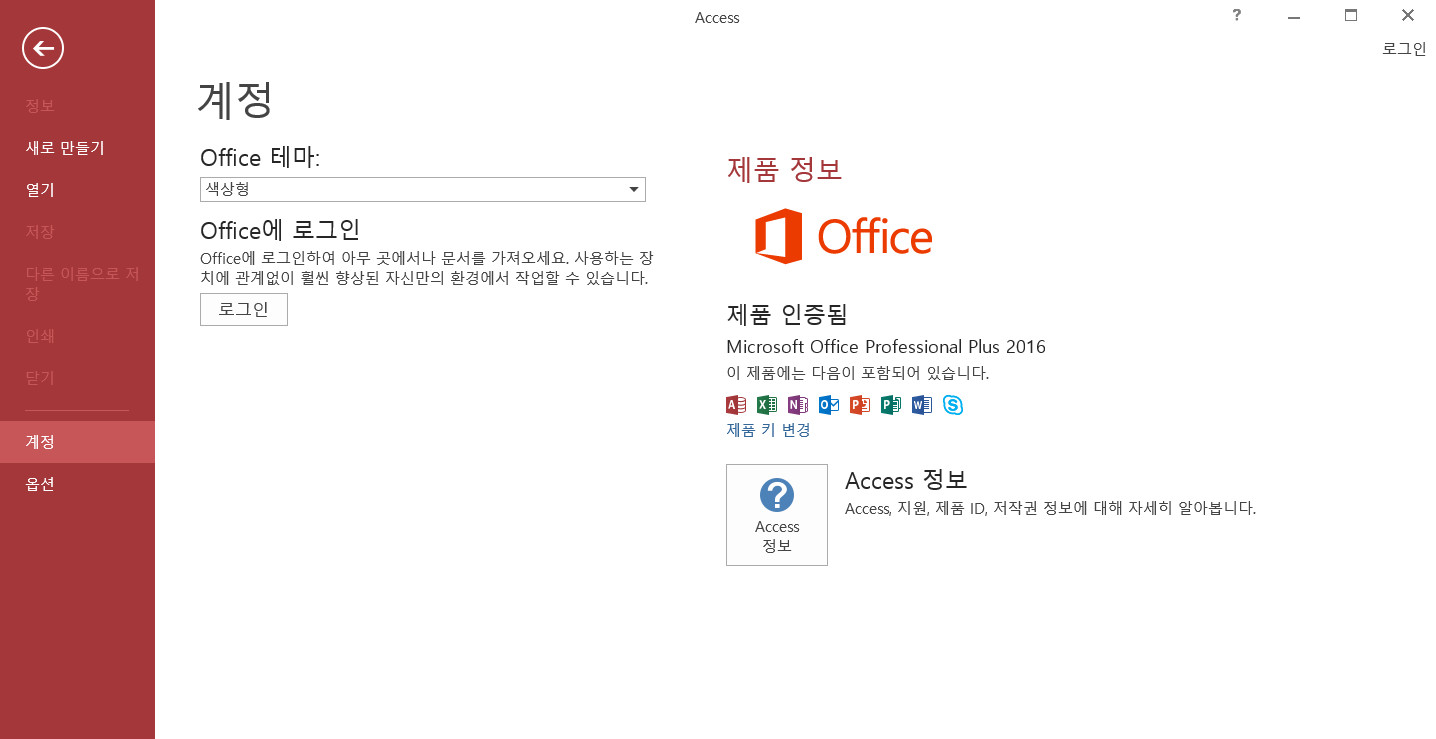This screenshot has width=1436, height=739.
Task: Click the Skype icon in product list
Action: pos(953,405)
